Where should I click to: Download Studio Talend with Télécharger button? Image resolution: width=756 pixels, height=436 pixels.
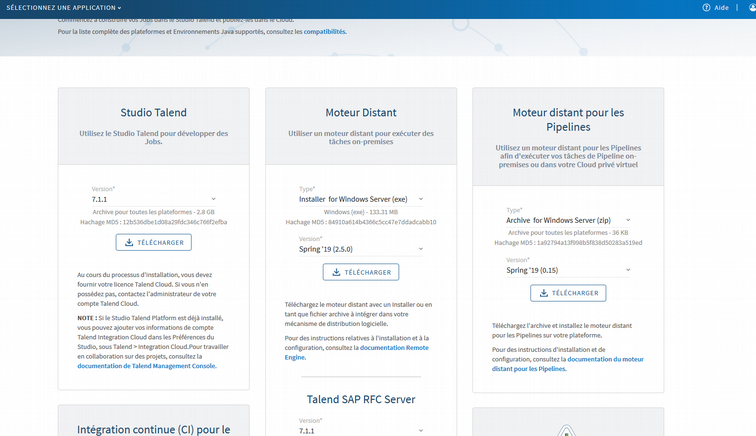153,242
